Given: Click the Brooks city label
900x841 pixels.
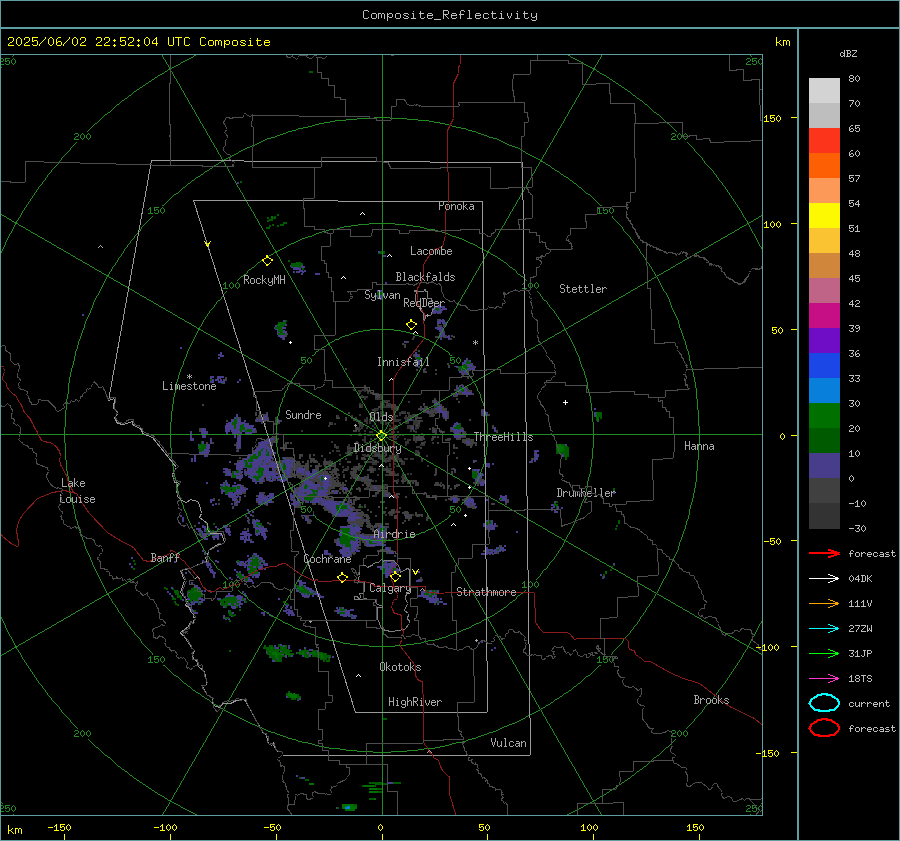Looking at the screenshot, I should [711, 700].
